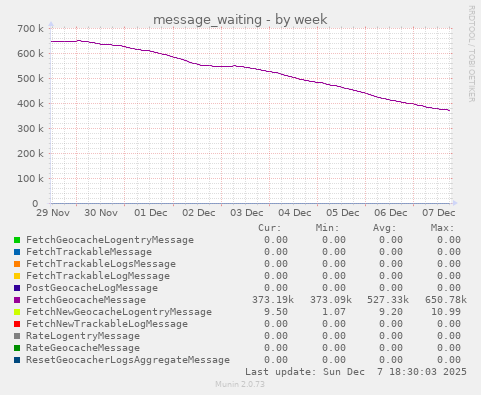Screen dimensions: 481x395
Task: Click the orange FetchTrackableLogsMessage legend swatch
Action: point(17,264)
